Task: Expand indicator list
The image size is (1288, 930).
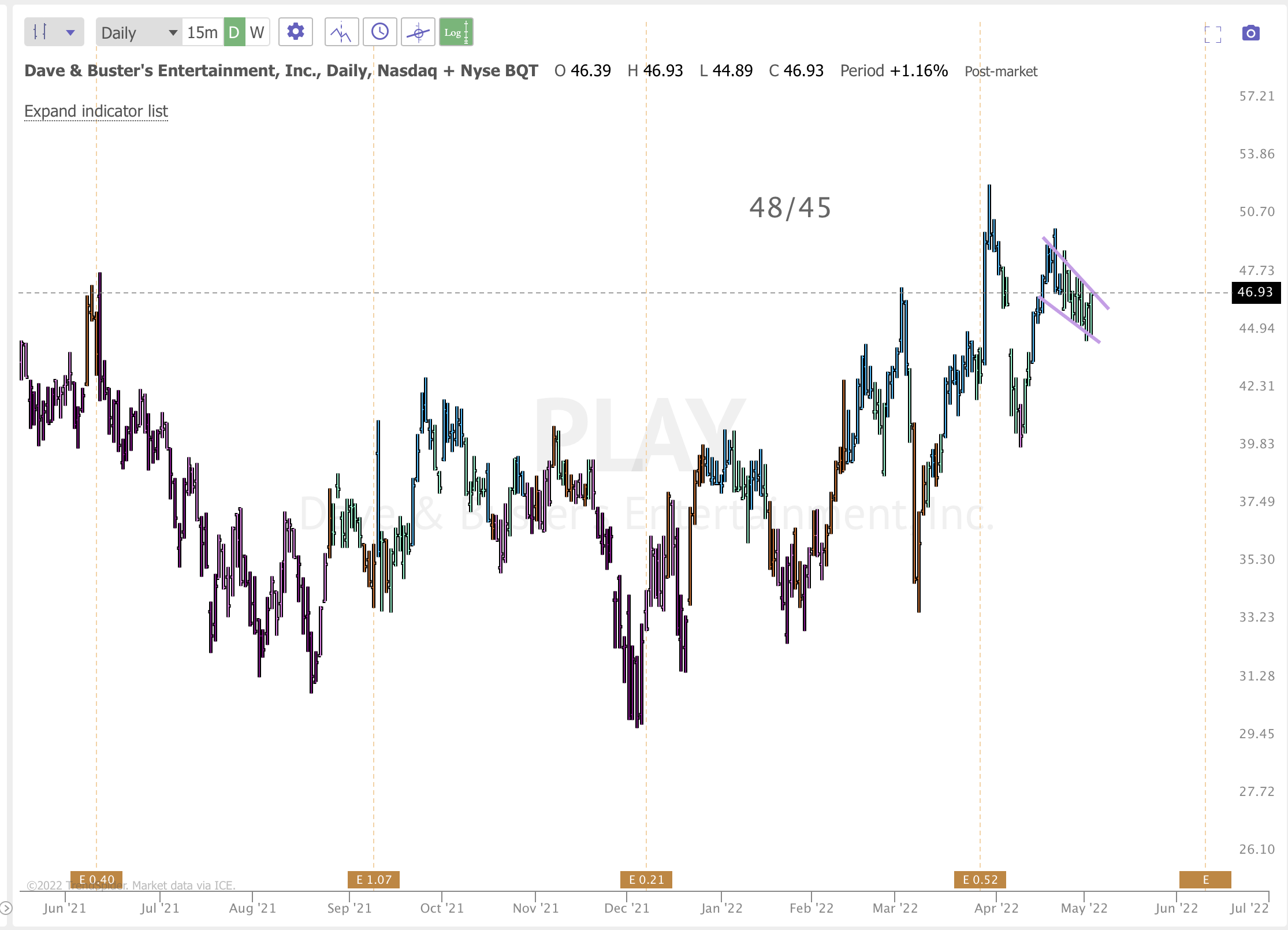Action: point(95,111)
